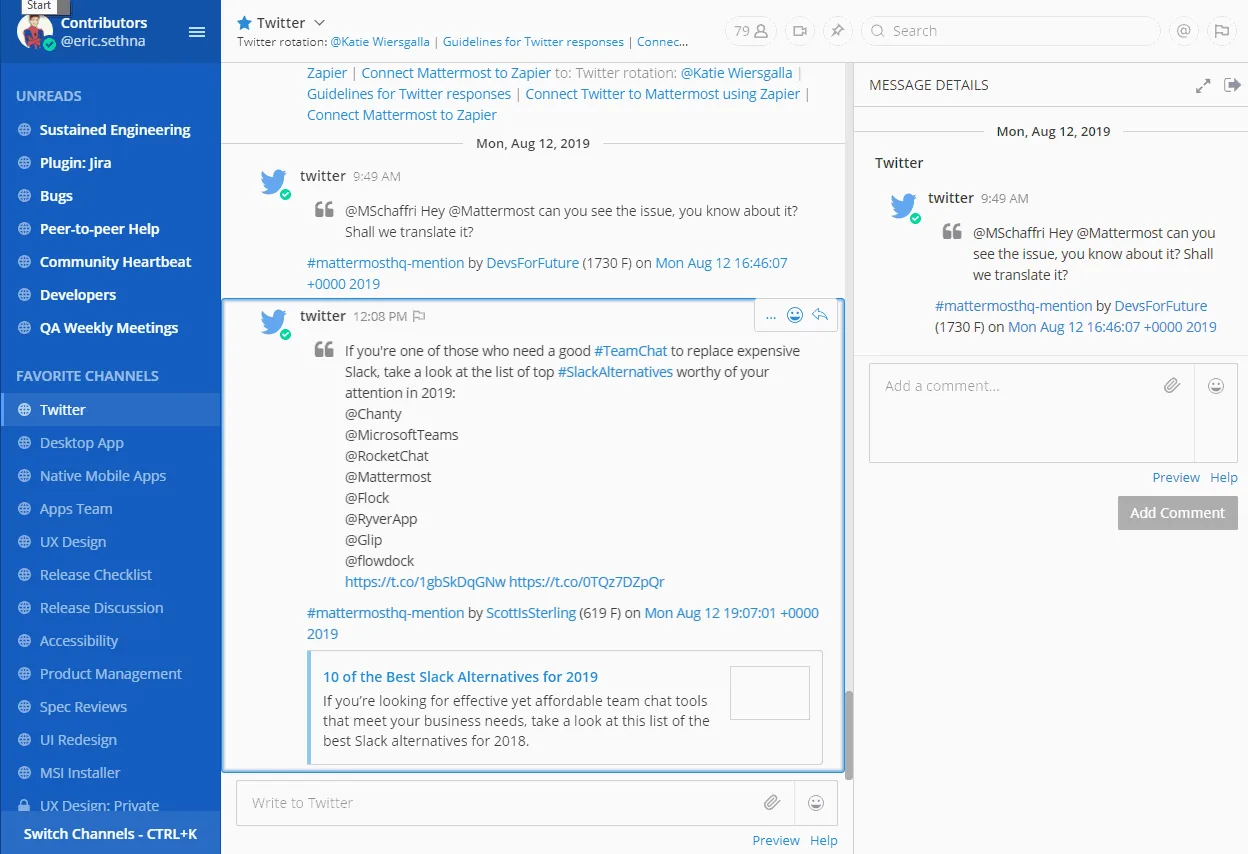Image resolution: width=1248 pixels, height=854 pixels.
Task: Open the Plugin: Jira channel
Action: [76, 163]
